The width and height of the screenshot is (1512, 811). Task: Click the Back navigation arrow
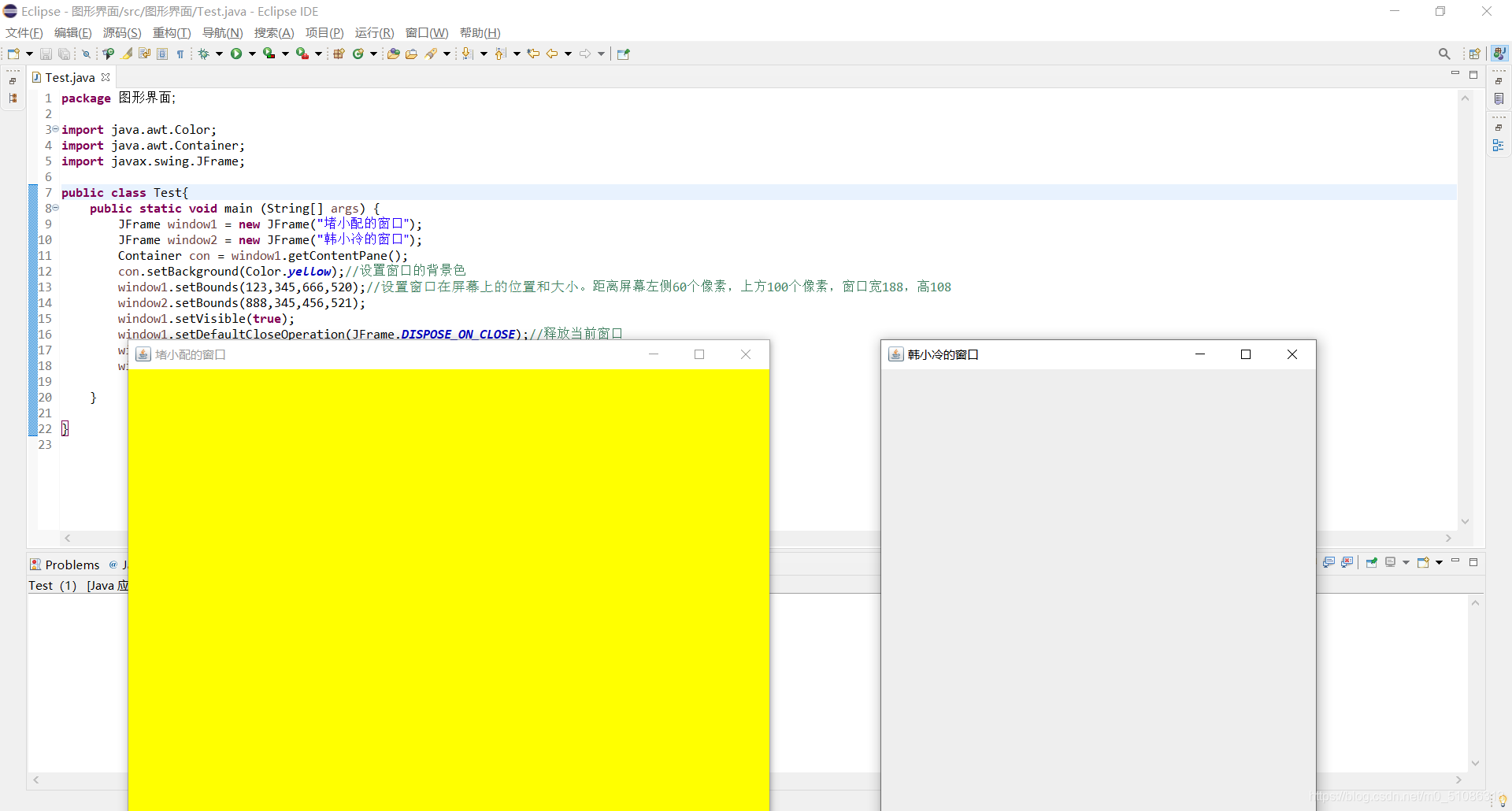[552, 54]
